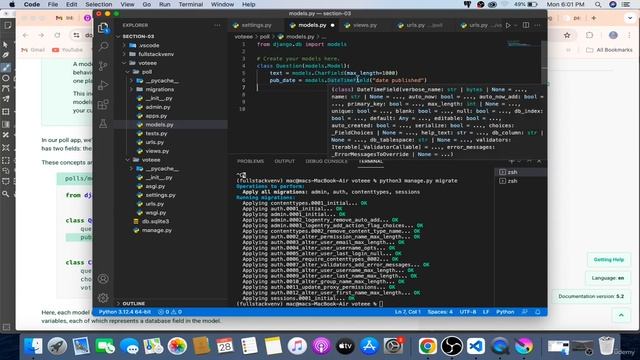Open manage.py in the explorer tree
This screenshot has width=640, height=360.
tap(157, 230)
